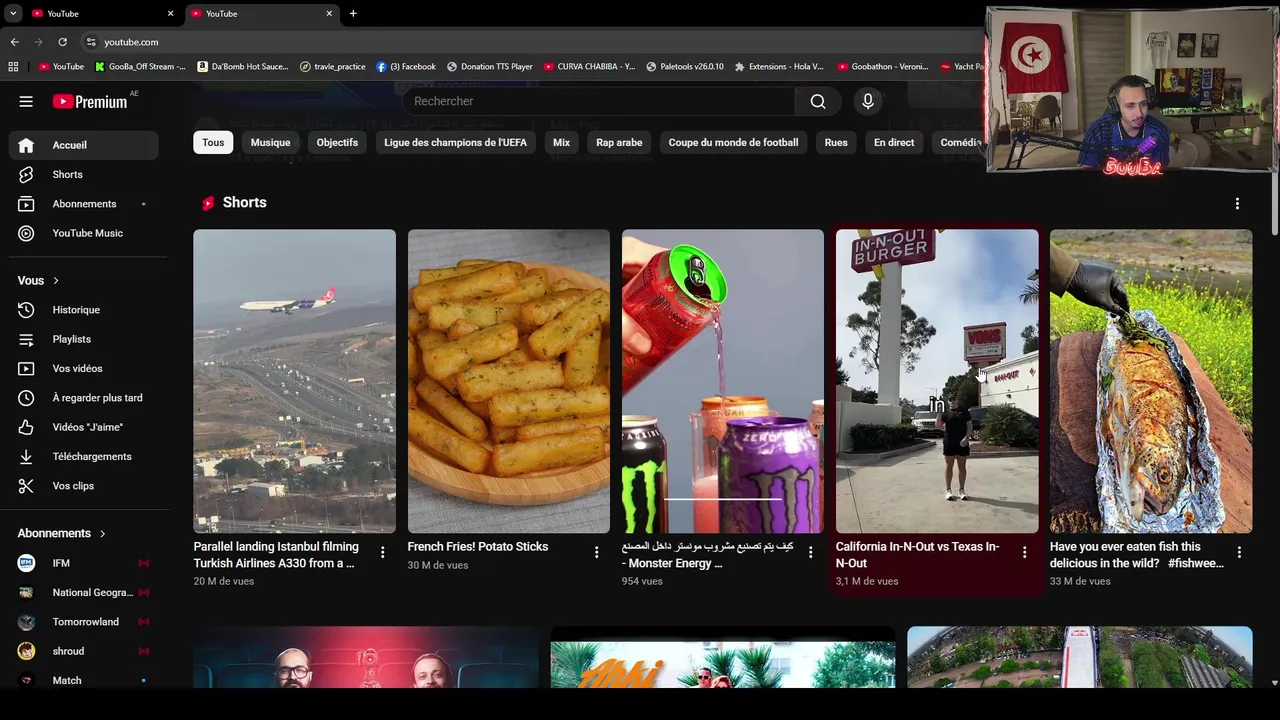Select the Musique filter chip
Screen dimensions: 1280x720
click(270, 143)
